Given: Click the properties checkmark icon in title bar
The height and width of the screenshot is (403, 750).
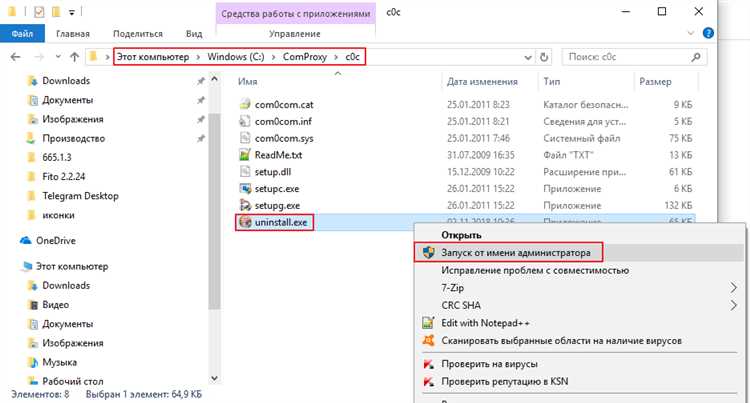Looking at the screenshot, I should (39, 12).
